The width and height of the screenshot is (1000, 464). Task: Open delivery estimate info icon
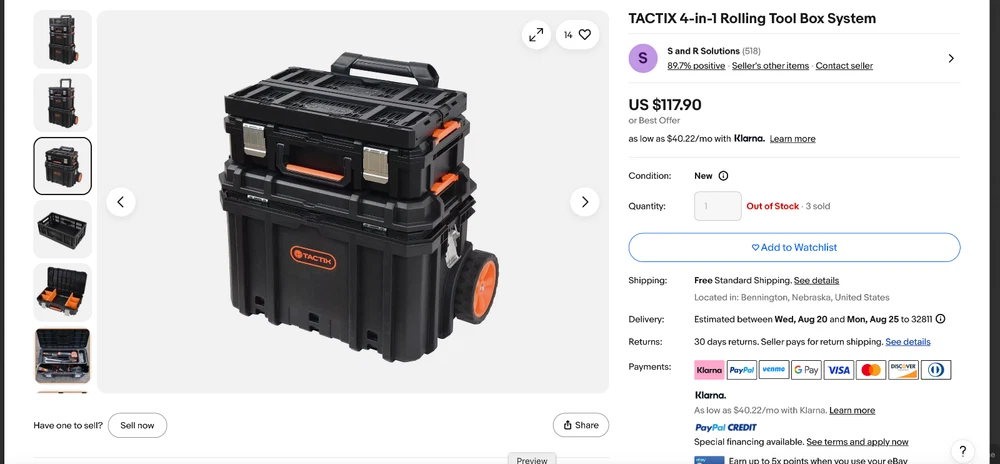[x=940, y=319]
